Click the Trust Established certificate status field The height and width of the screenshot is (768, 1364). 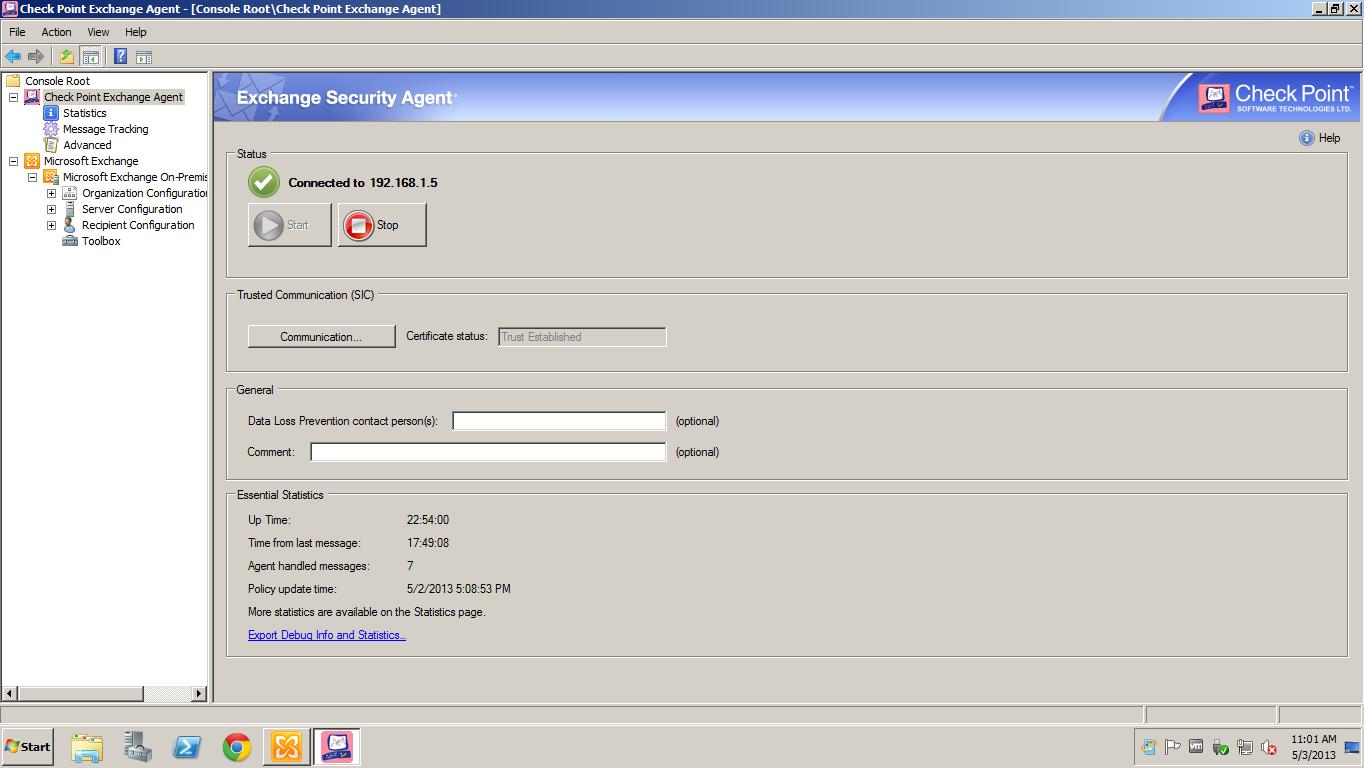coord(582,337)
